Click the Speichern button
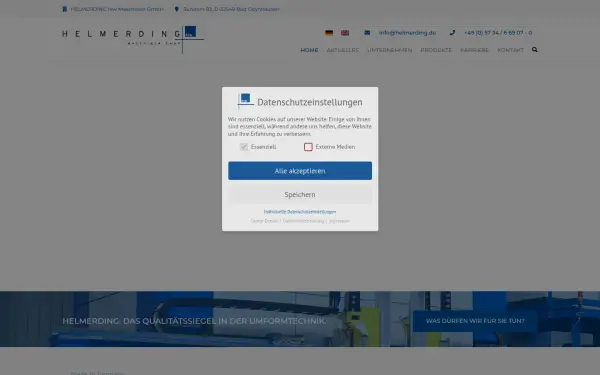This screenshot has height=375, width=600. [300, 195]
